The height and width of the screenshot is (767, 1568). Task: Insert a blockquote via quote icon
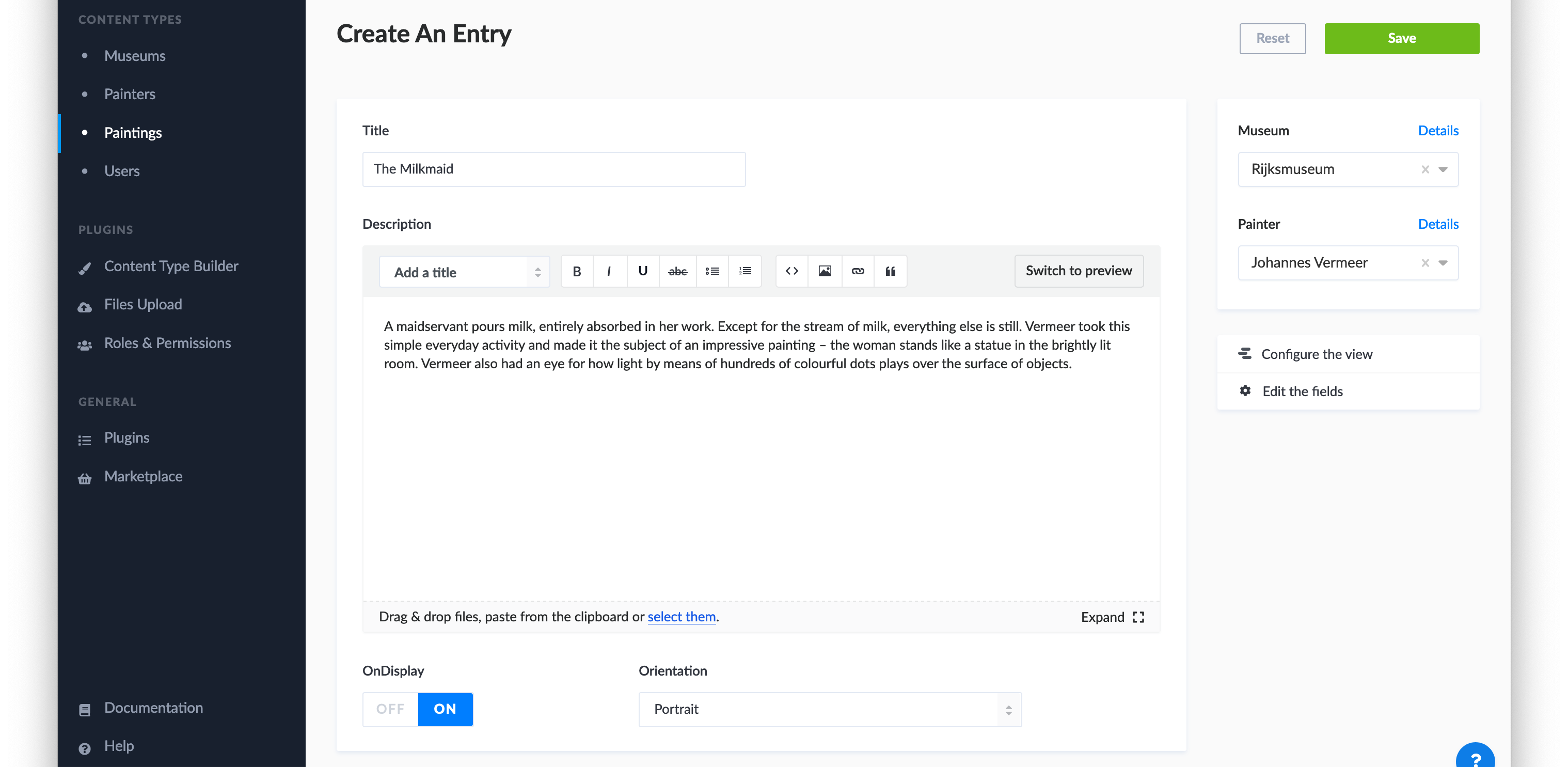[890, 271]
